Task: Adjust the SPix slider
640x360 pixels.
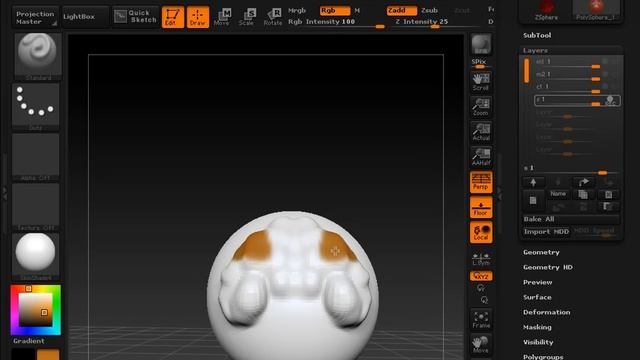Action: pyautogui.click(x=481, y=63)
